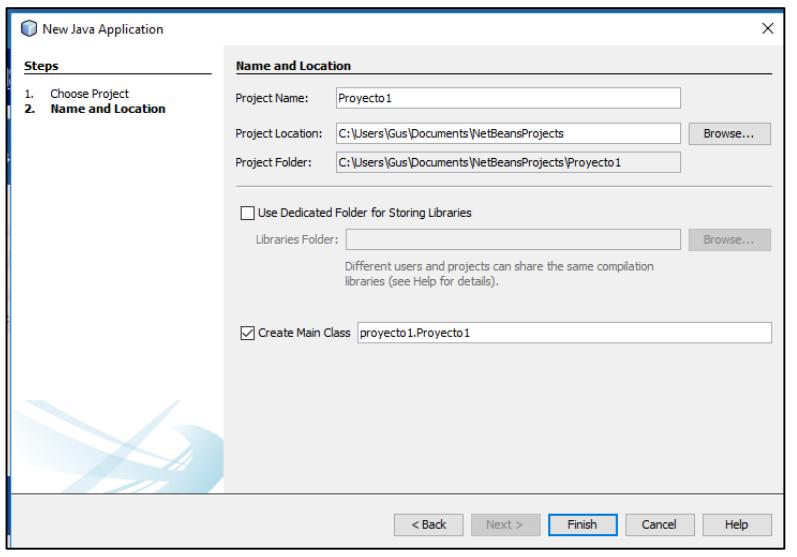The width and height of the screenshot is (797, 557).
Task: Edit the main class name proyecto1.Proyecto1
Action: click(564, 332)
